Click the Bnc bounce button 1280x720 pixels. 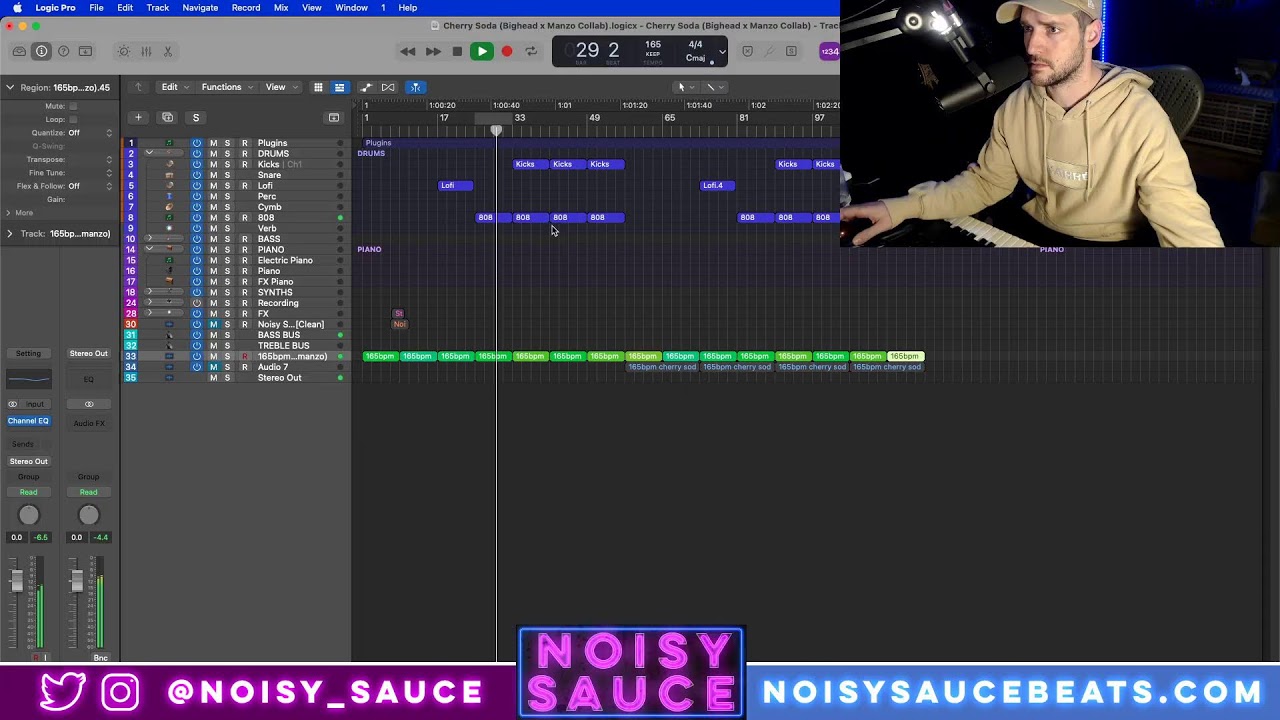[100, 658]
